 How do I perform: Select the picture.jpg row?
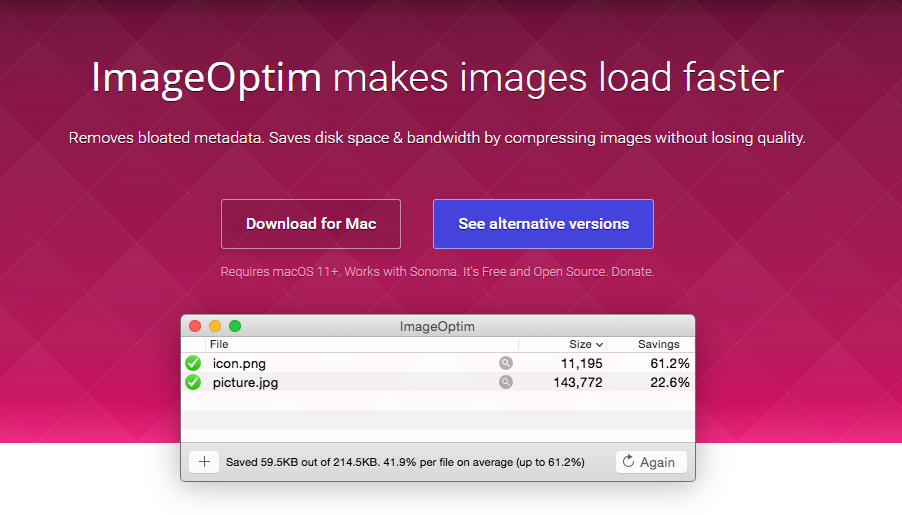tap(438, 382)
